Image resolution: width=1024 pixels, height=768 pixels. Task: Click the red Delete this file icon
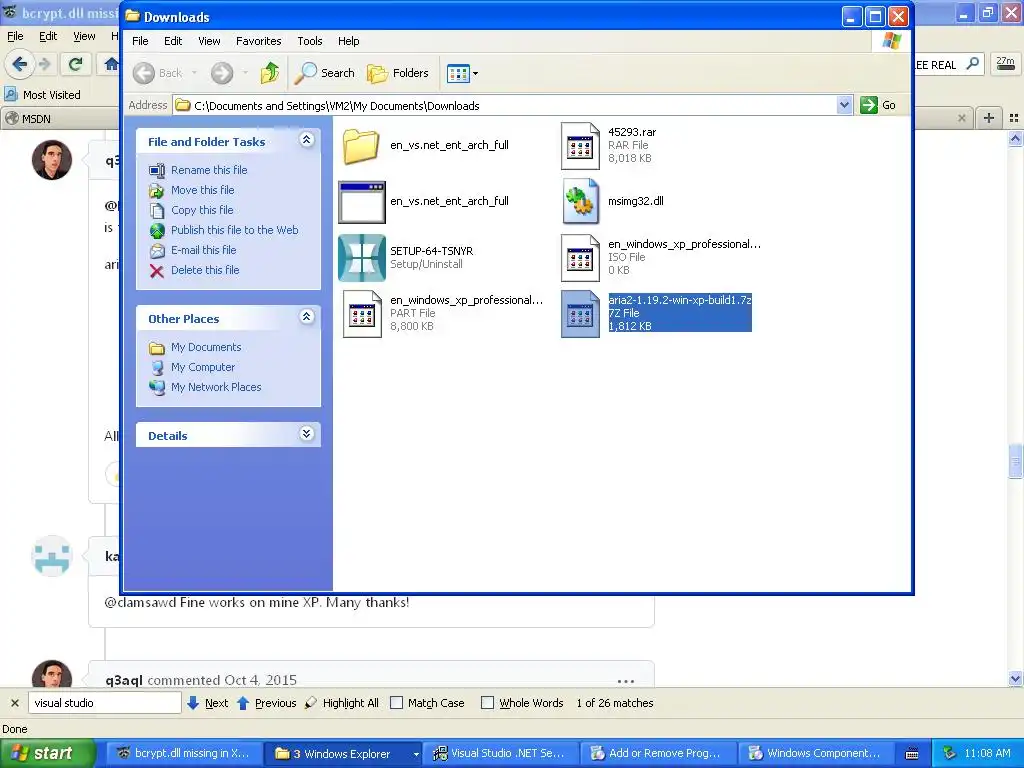tap(157, 271)
